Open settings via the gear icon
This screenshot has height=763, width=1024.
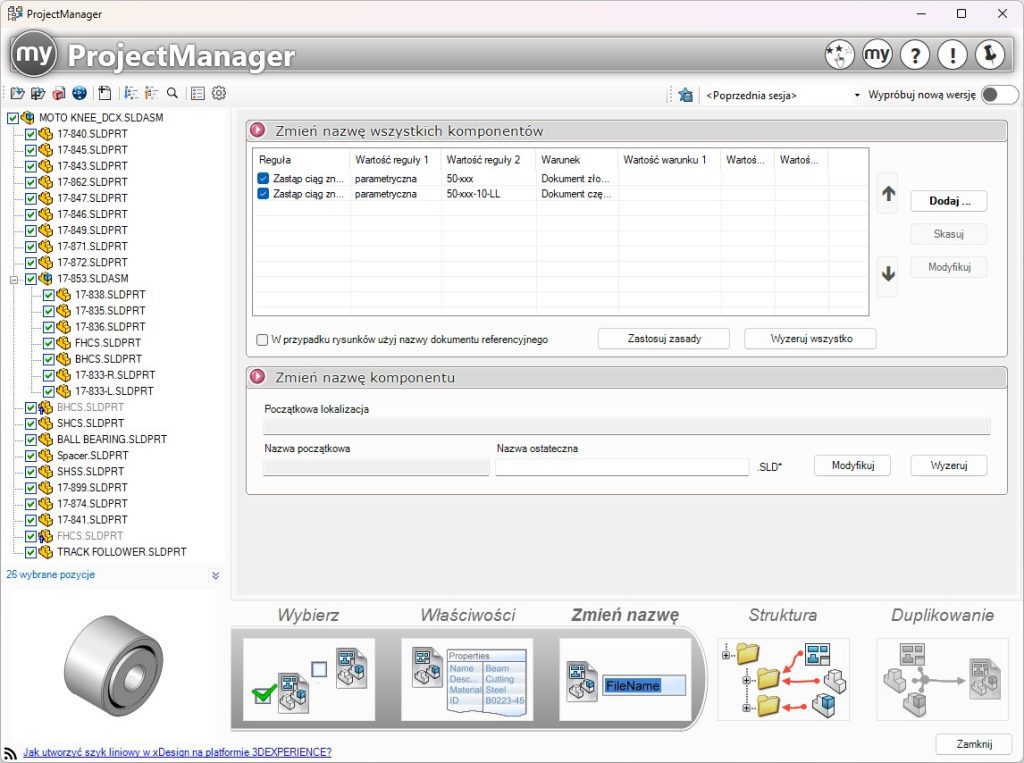[x=219, y=93]
